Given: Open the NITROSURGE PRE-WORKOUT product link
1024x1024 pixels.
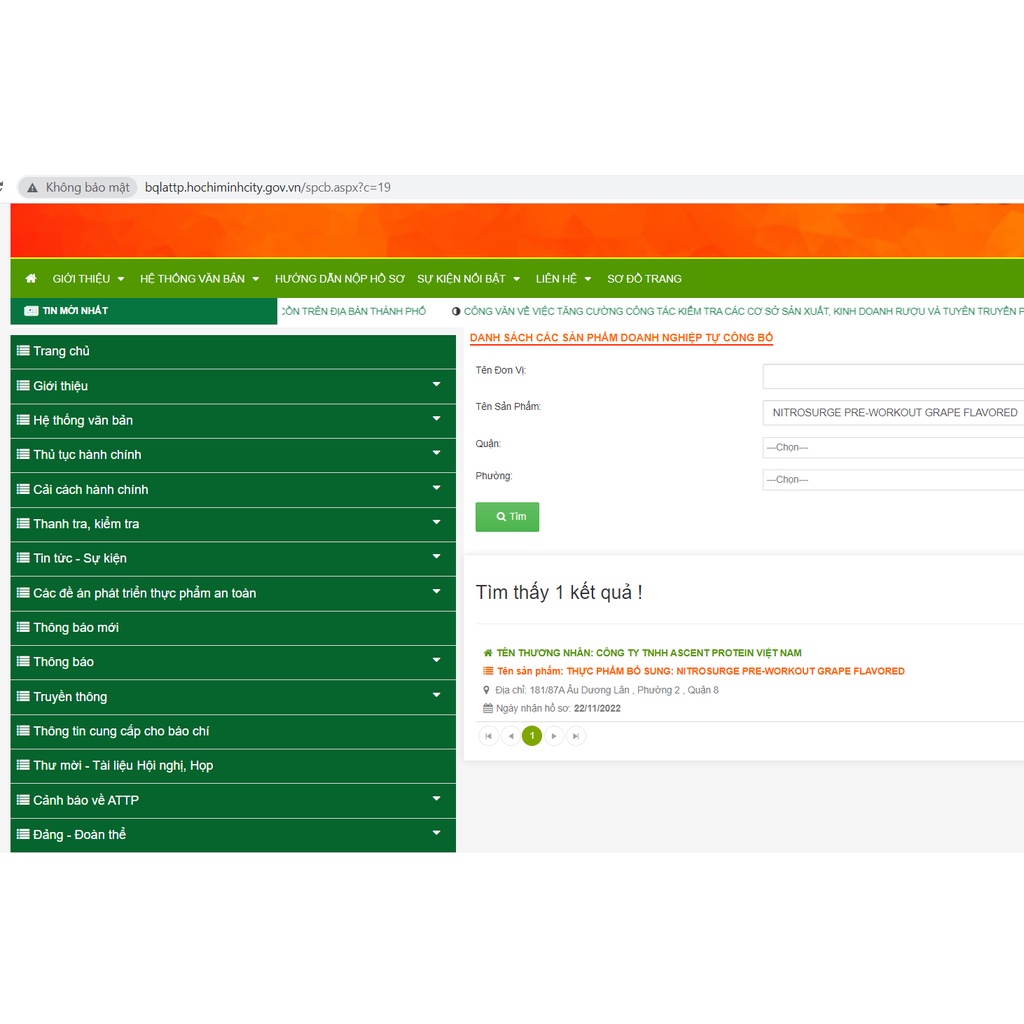Looking at the screenshot, I should (700, 671).
